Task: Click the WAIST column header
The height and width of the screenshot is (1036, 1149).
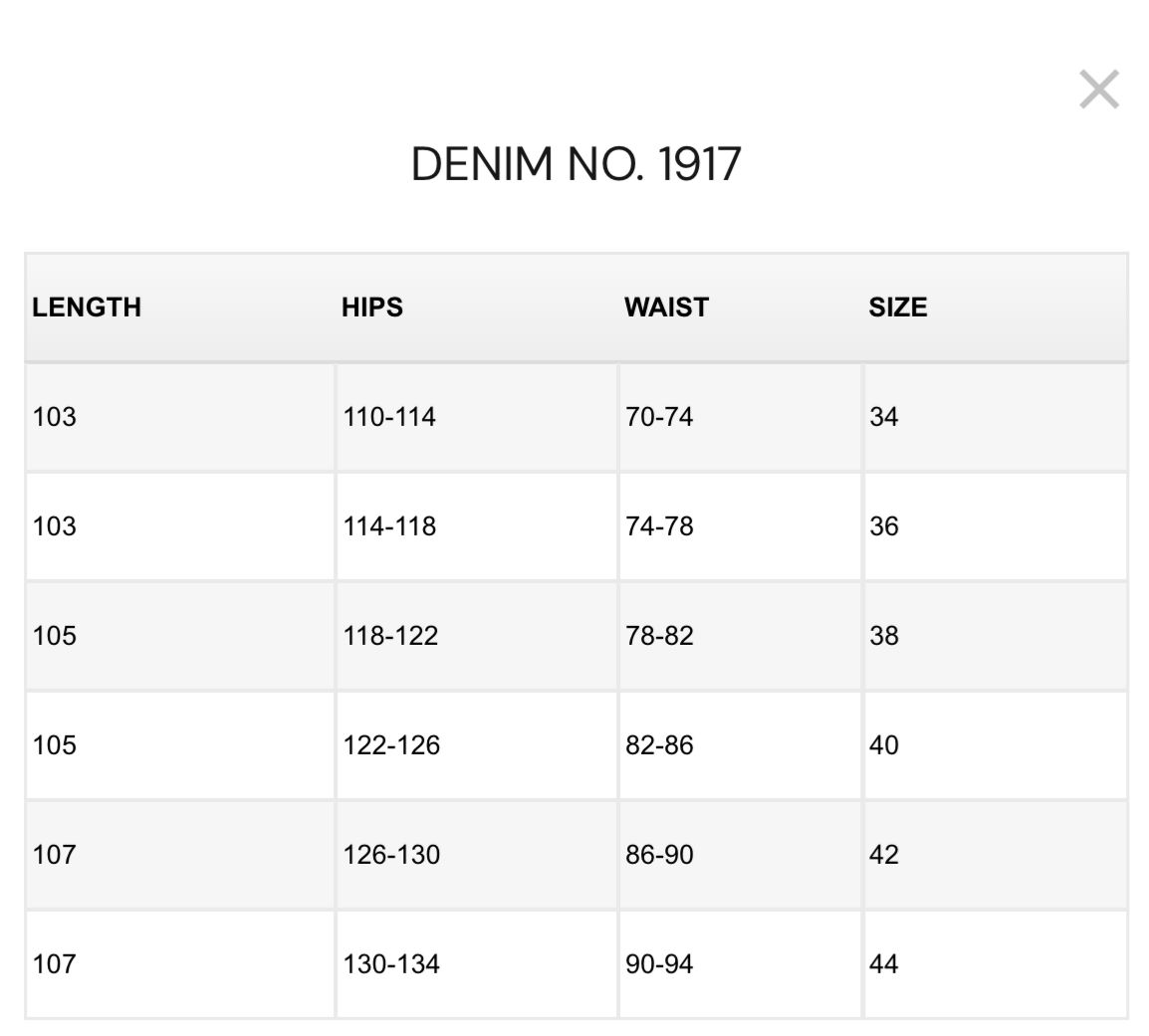Action: (x=666, y=307)
